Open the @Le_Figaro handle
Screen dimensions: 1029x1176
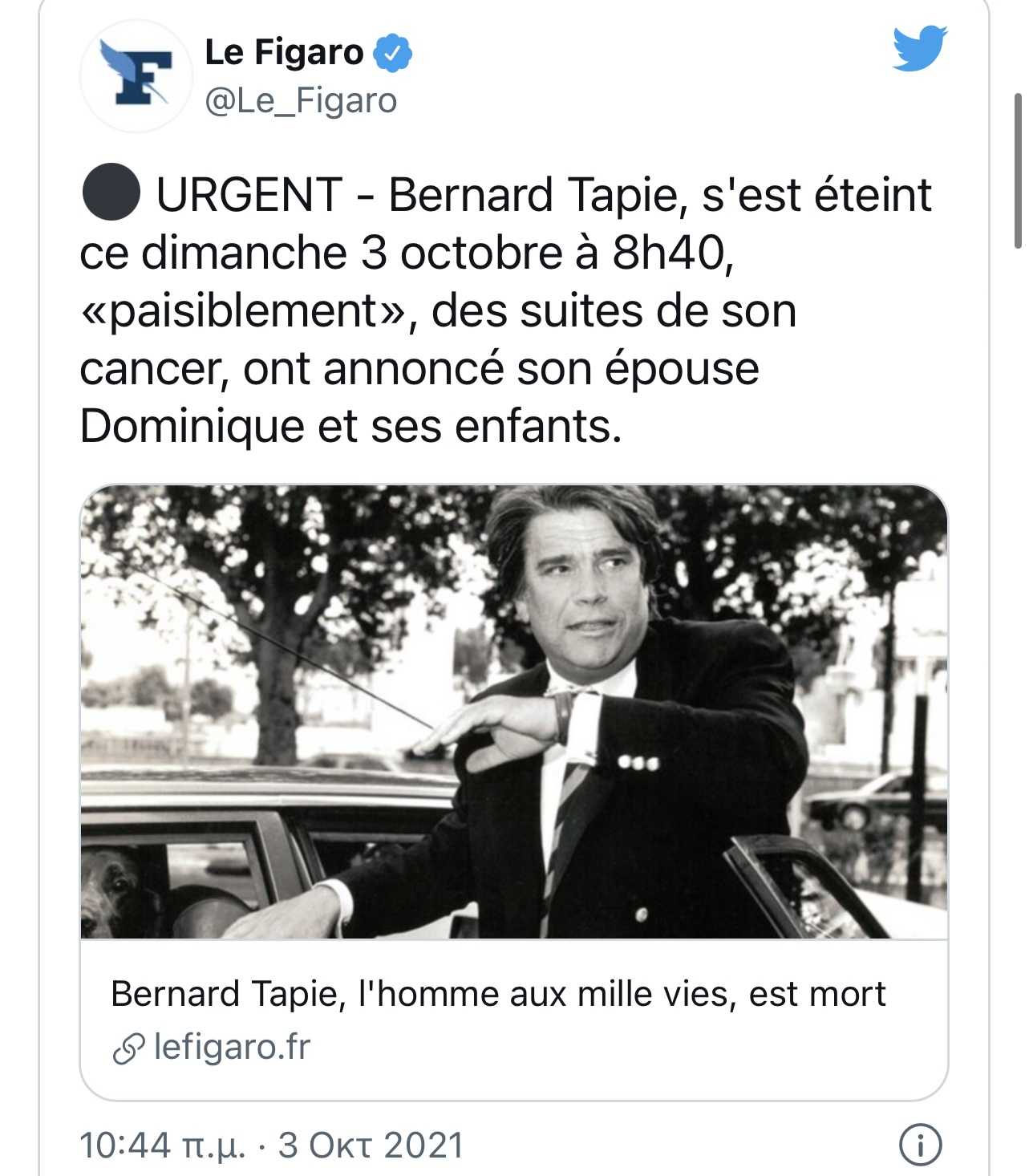point(301,101)
